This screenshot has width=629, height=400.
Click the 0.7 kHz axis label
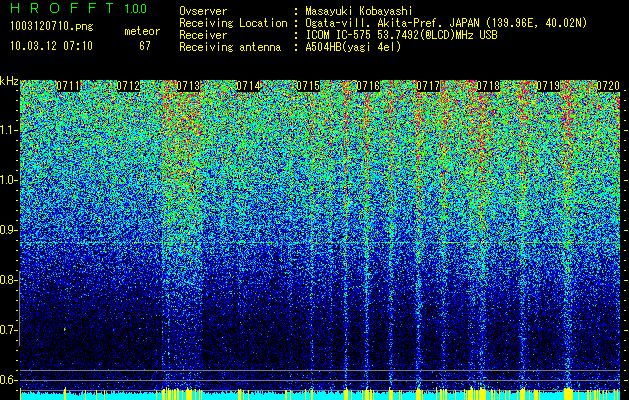(x=8, y=330)
